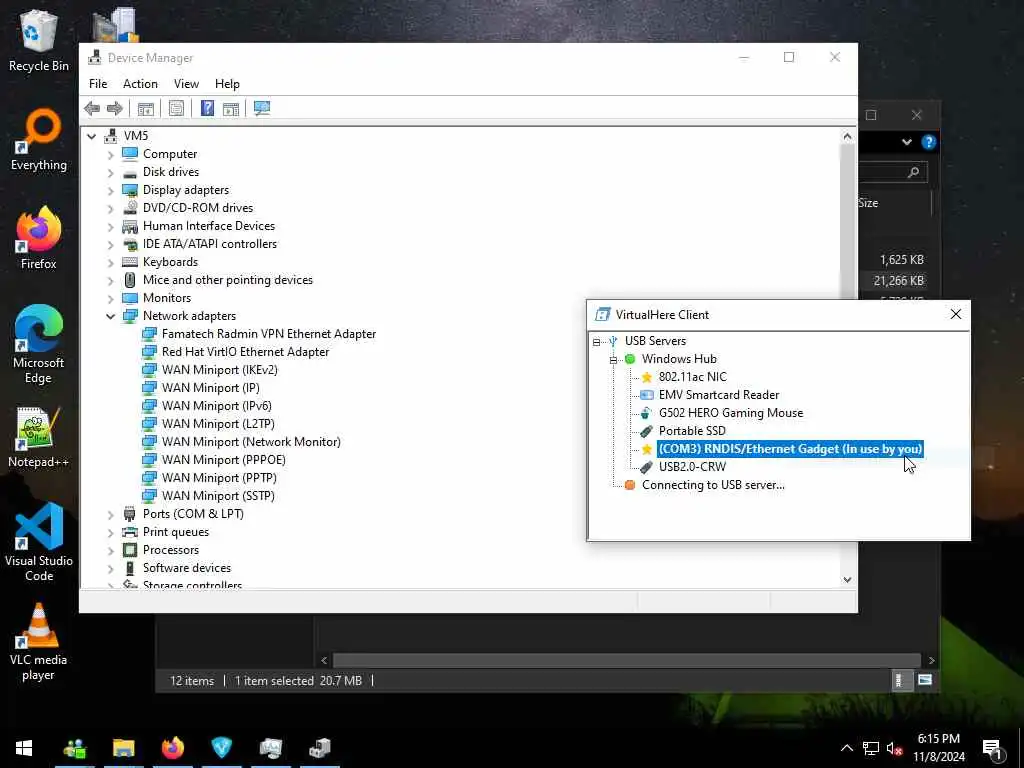Click Scan for hardware changes monitor icon
This screenshot has height=768, width=1024.
click(x=262, y=108)
